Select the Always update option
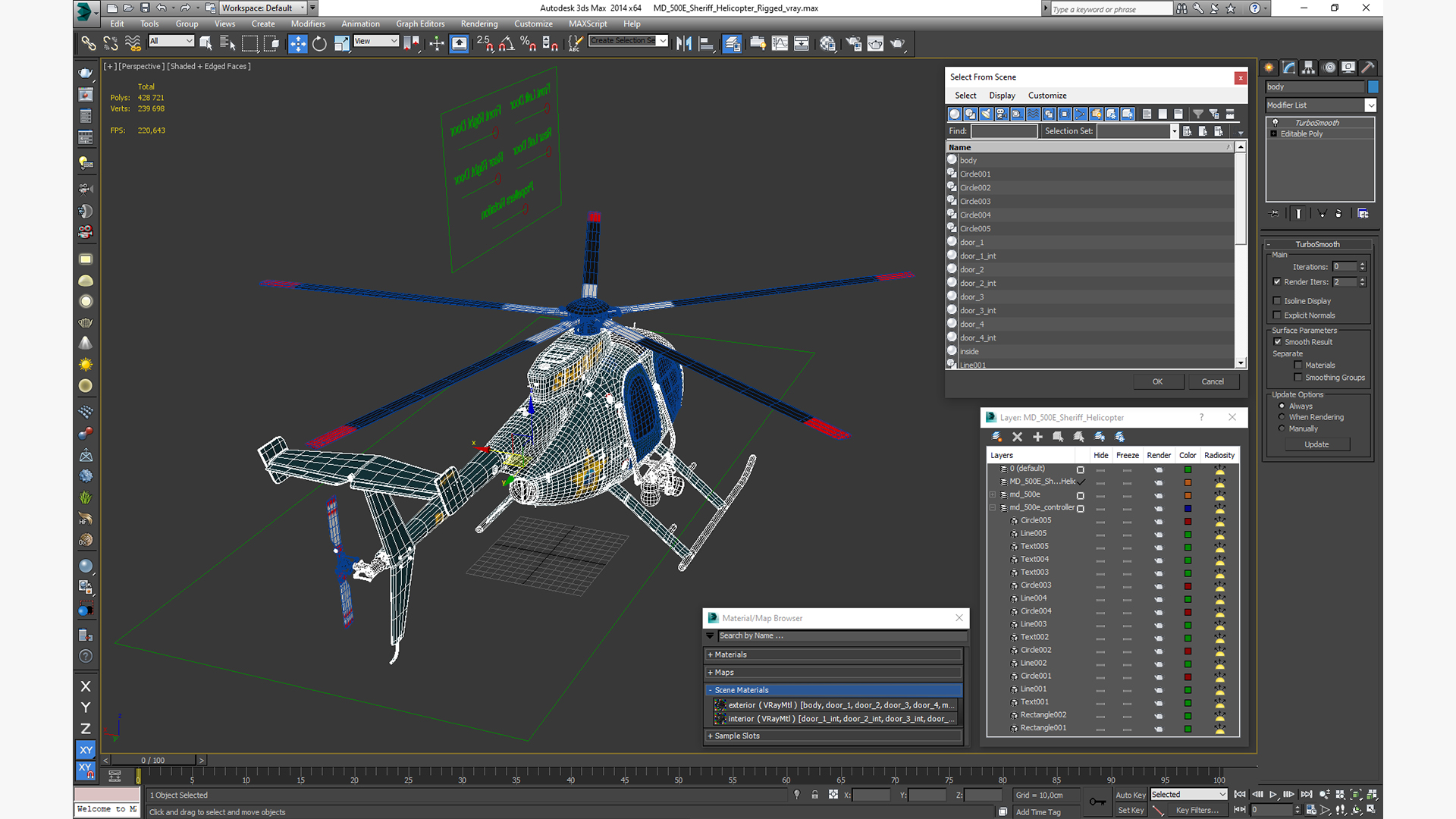The height and width of the screenshot is (819, 1456). point(1282,406)
